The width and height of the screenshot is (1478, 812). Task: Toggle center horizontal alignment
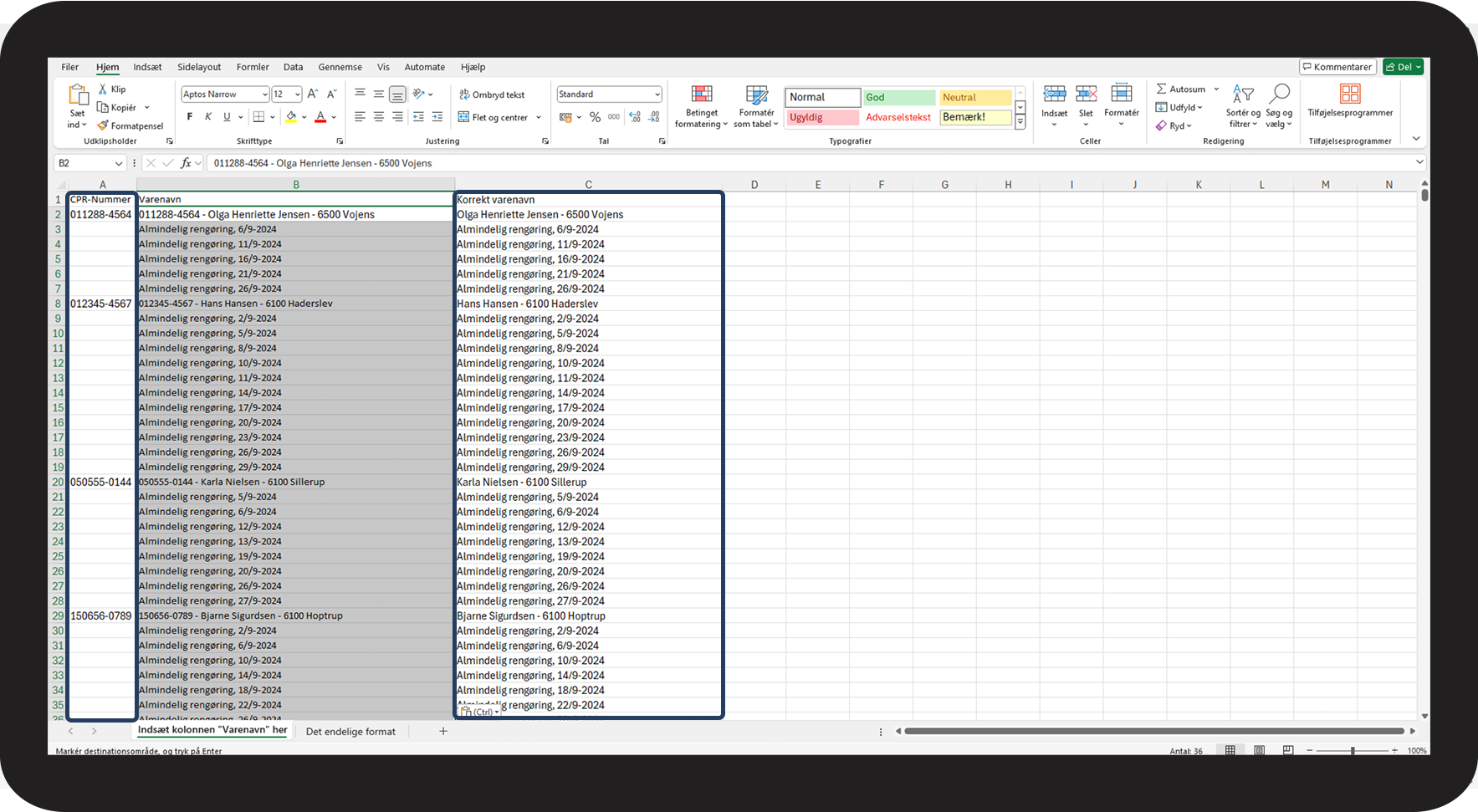tap(379, 117)
